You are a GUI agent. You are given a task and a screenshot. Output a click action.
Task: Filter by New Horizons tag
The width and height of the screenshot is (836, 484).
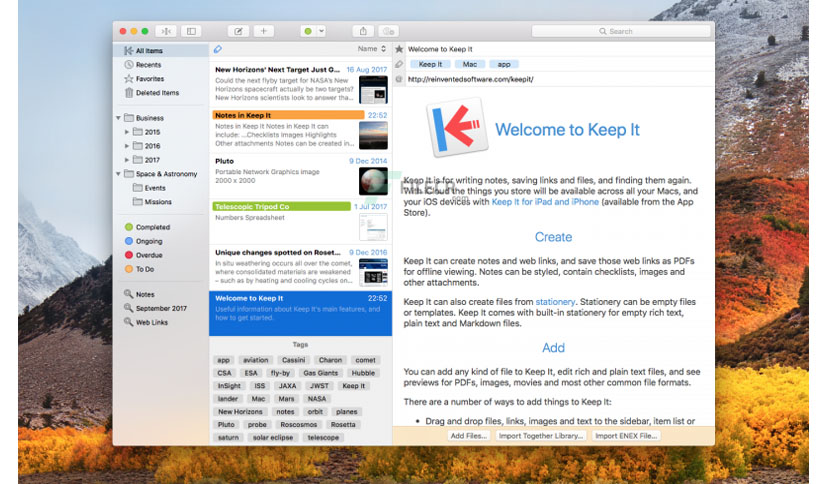click(240, 412)
